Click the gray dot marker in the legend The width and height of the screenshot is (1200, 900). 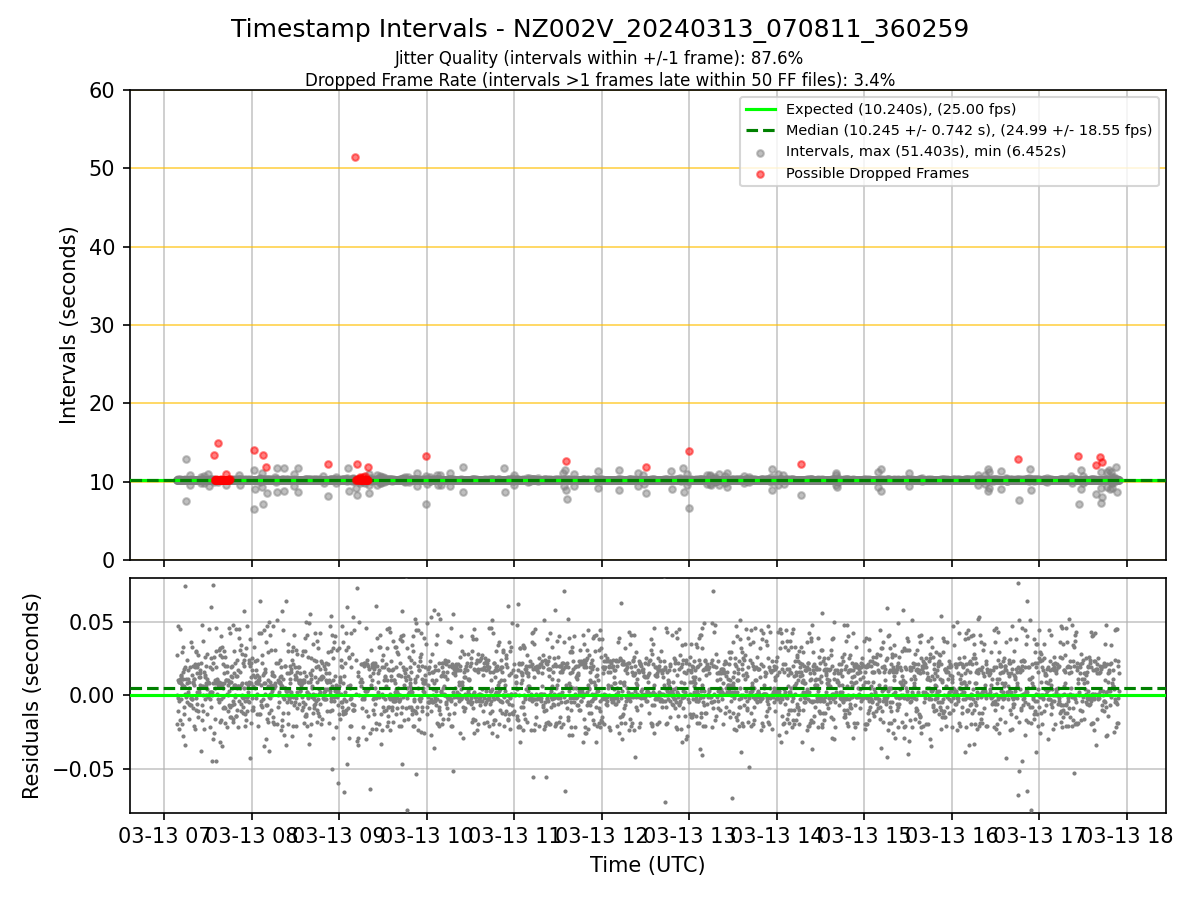click(761, 152)
